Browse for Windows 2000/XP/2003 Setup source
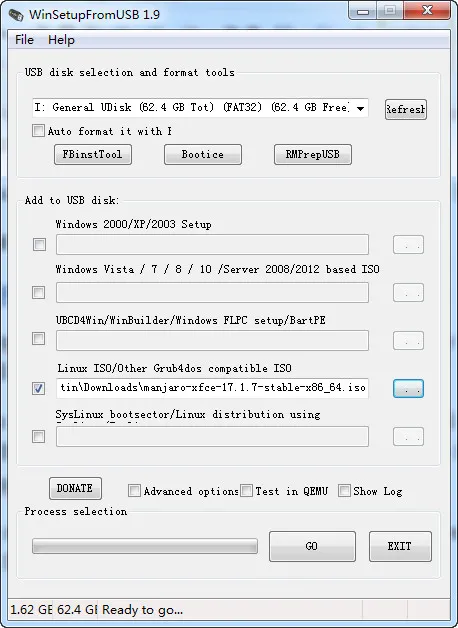Image resolution: width=458 pixels, height=628 pixels. [x=408, y=244]
